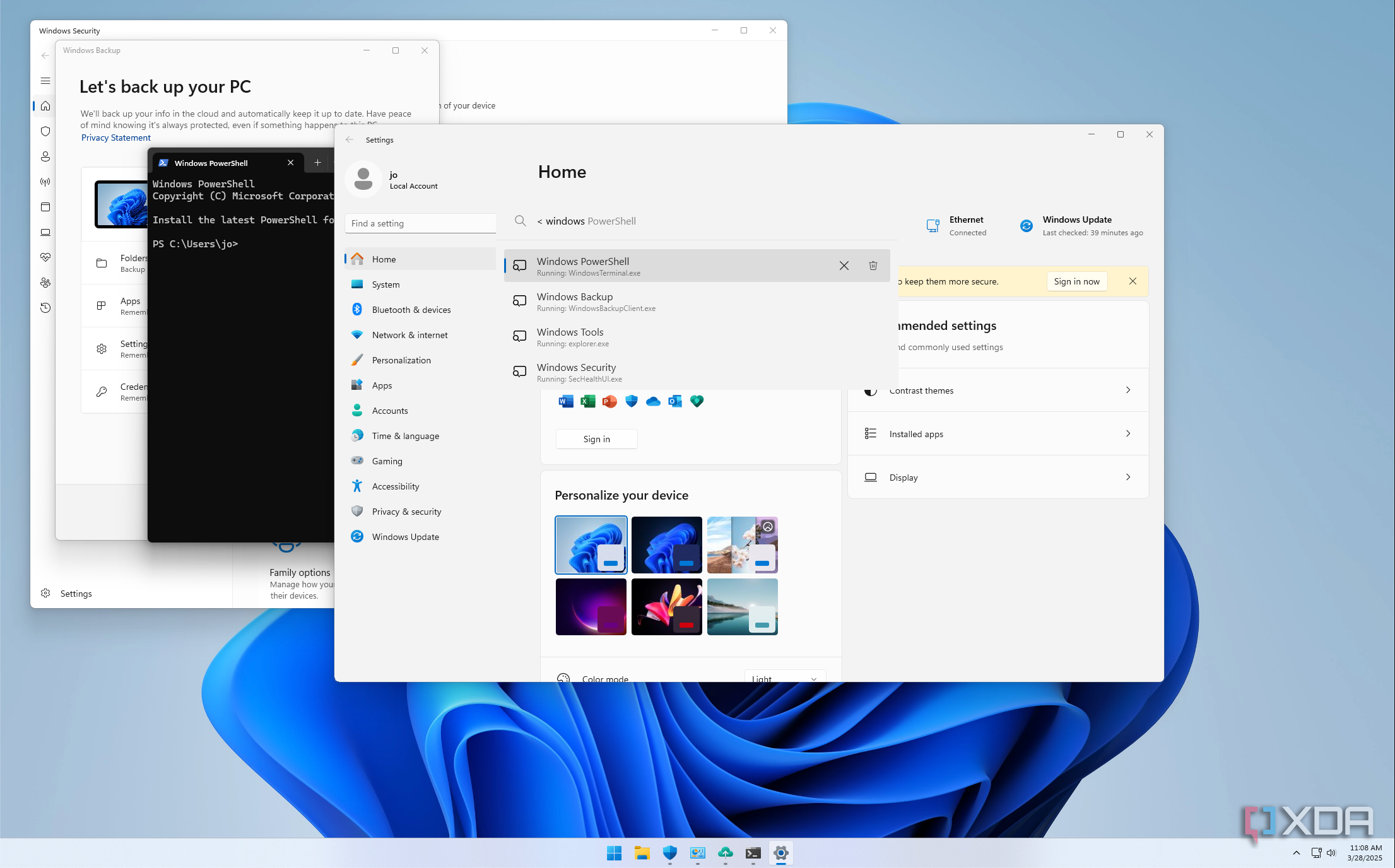The image size is (1395, 868).
Task: Dismiss the Windows PowerShell search result with X
Action: [x=844, y=266]
